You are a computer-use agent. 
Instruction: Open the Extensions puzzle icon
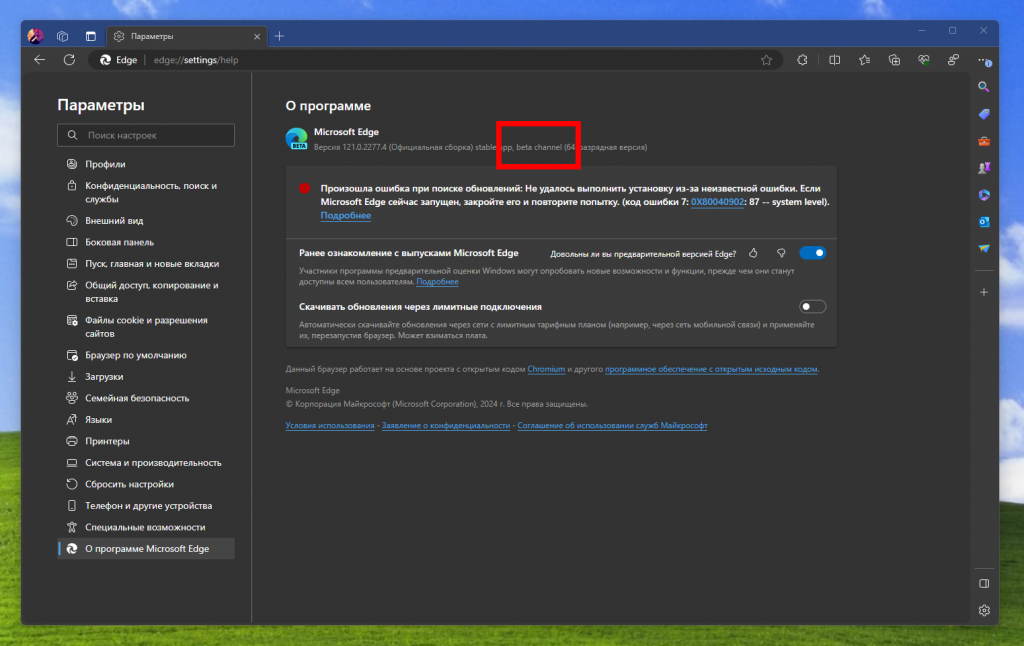tap(803, 60)
